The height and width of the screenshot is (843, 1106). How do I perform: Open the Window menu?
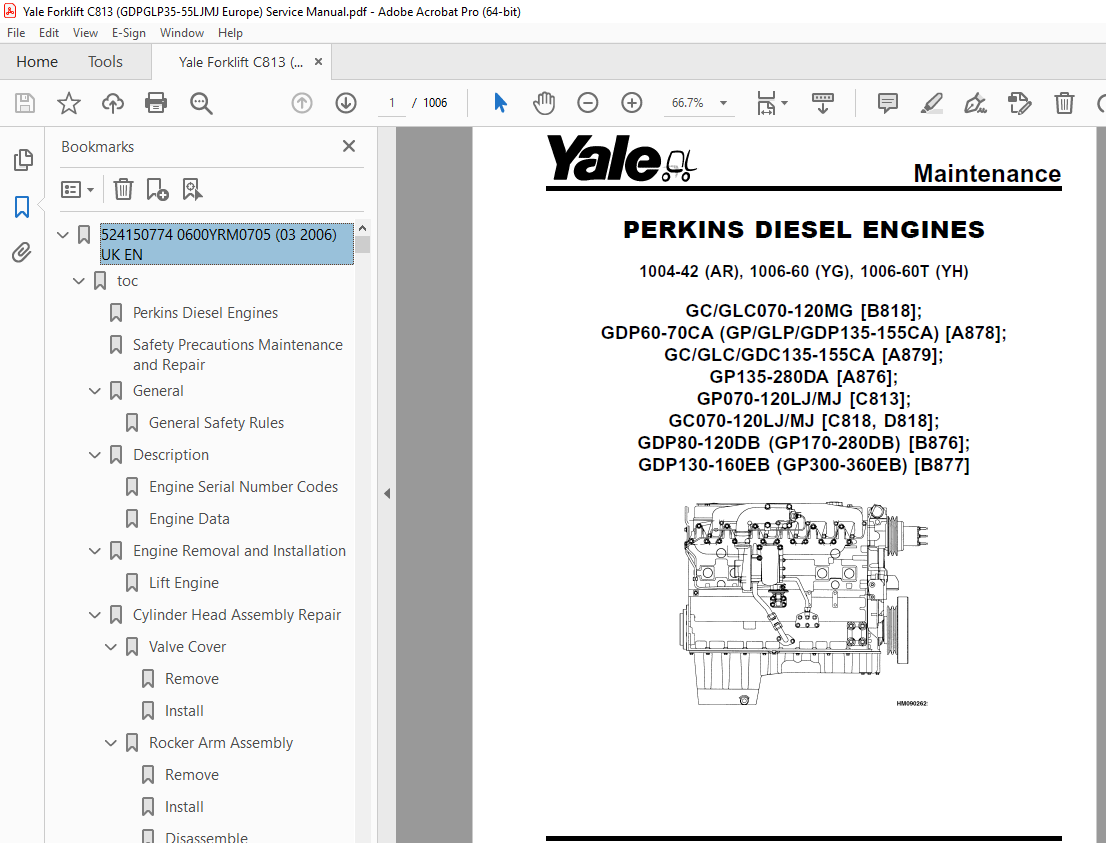click(x=181, y=32)
